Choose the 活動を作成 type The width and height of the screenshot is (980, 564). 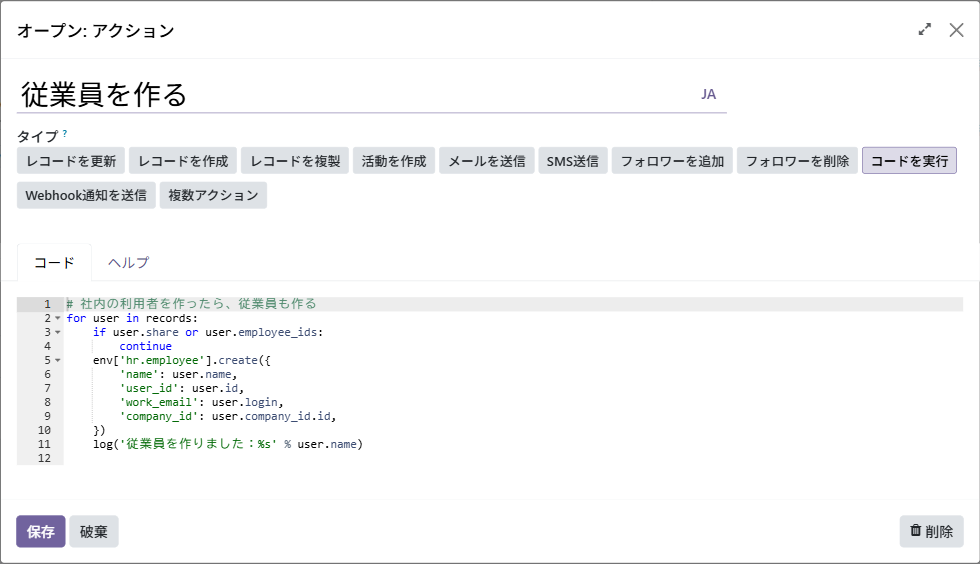(x=394, y=161)
